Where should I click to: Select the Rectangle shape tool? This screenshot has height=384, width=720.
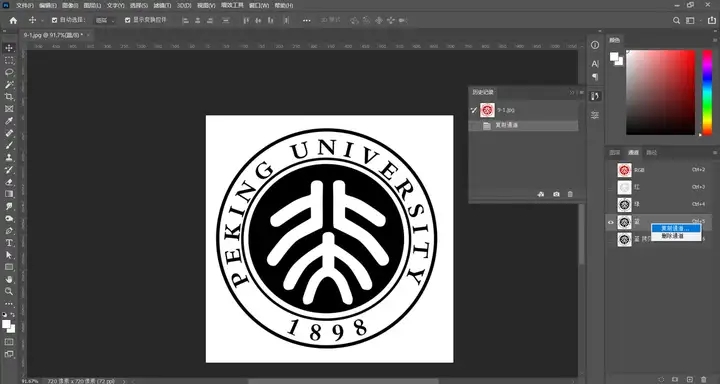pyautogui.click(x=9, y=267)
